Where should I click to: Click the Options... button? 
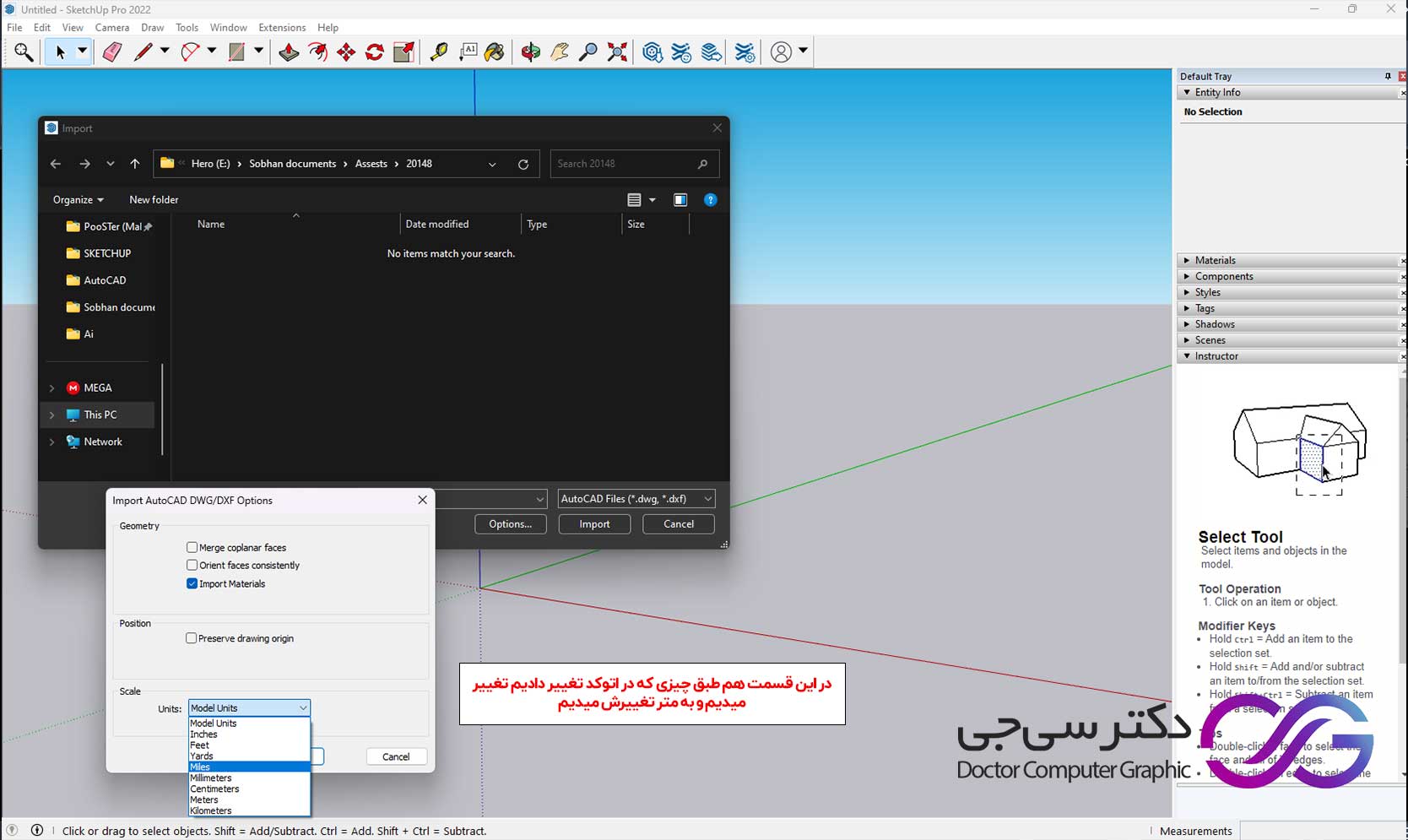coord(511,524)
